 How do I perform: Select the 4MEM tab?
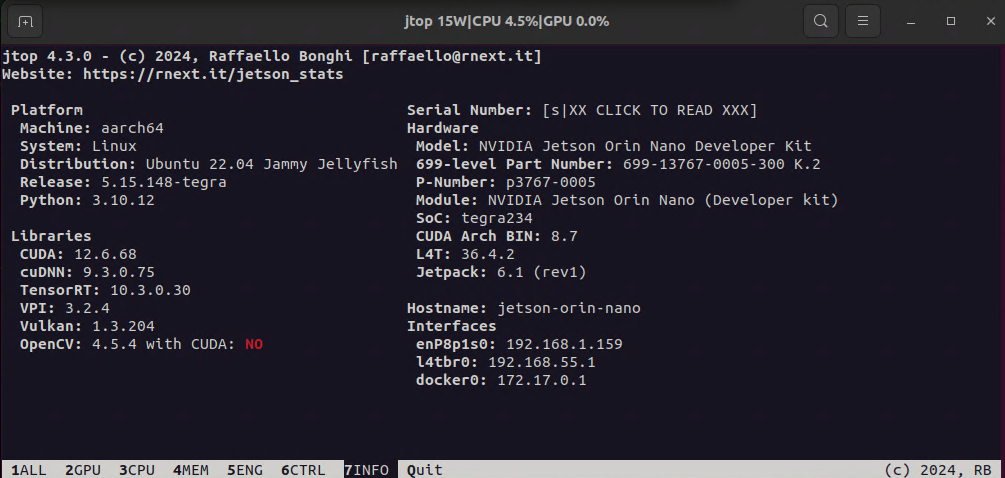tap(190, 469)
